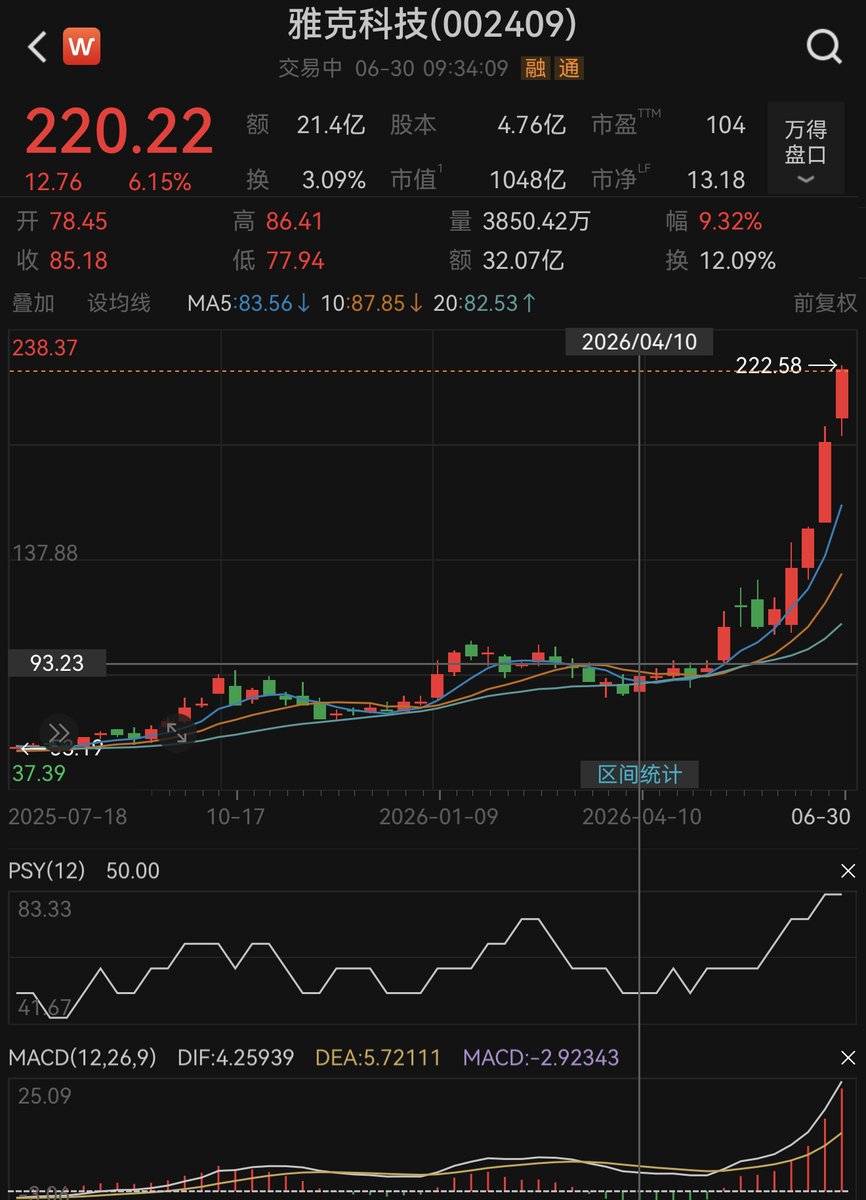Tap the 额 21.4亿 amount value
Screen dimensions: 866x1200
331,125
